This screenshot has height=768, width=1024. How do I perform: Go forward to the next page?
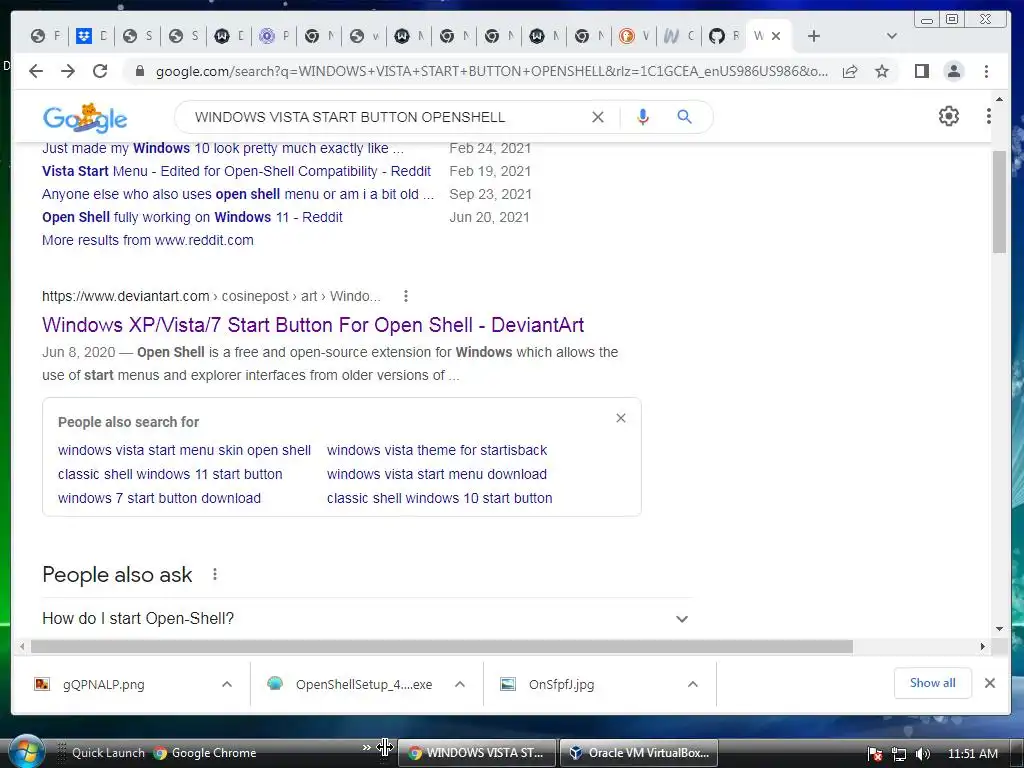tap(68, 71)
